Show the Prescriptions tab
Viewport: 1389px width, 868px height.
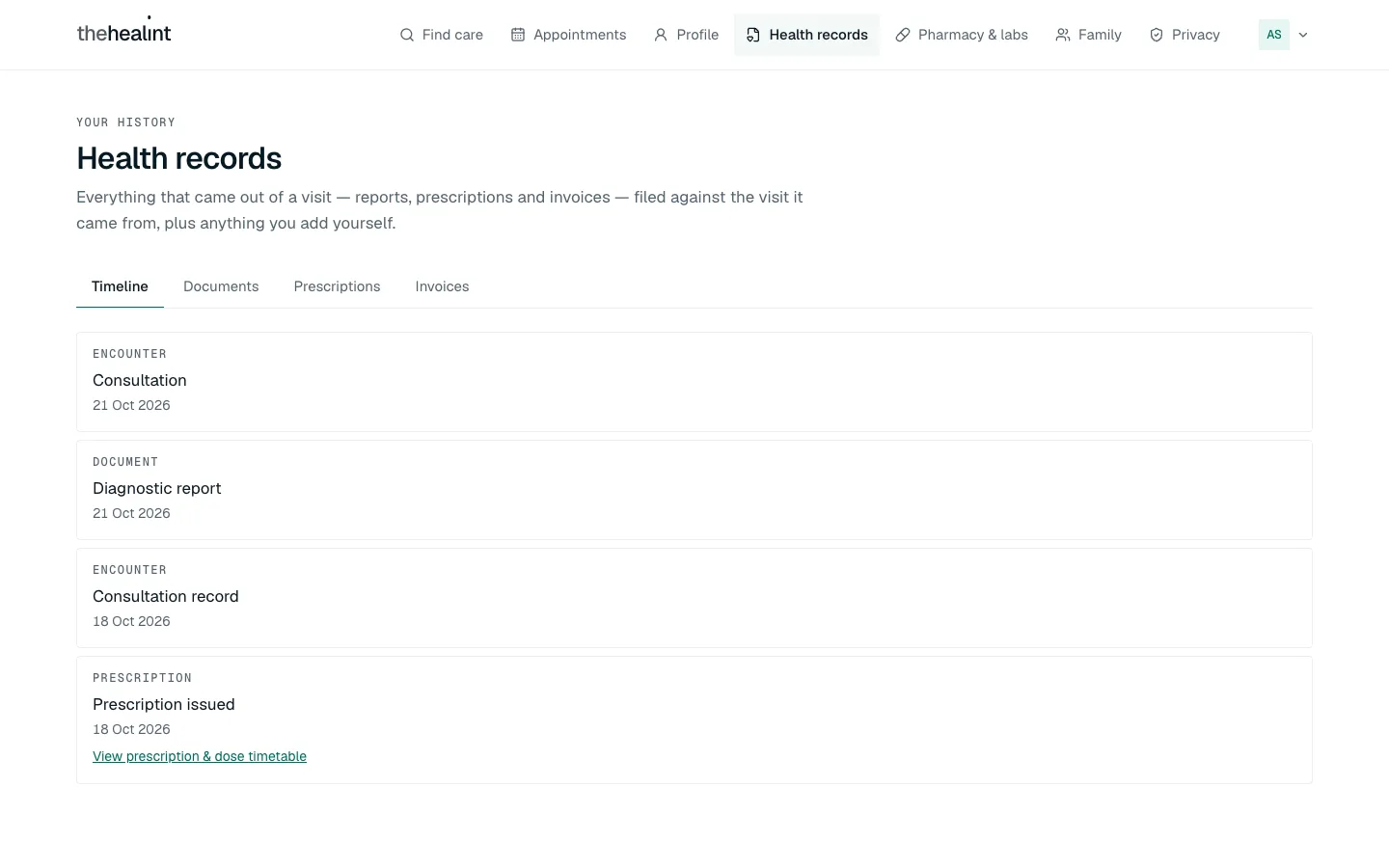337,286
